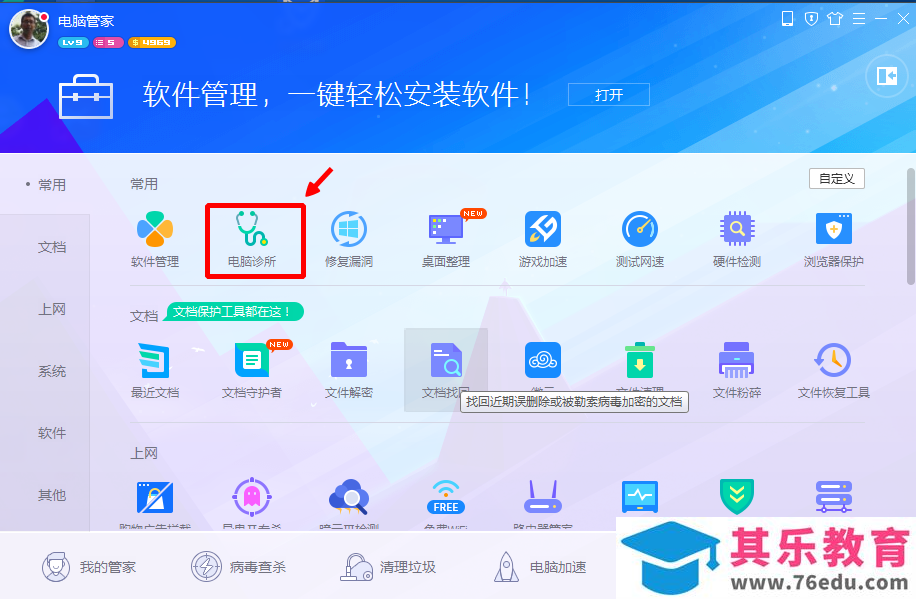Viewport: 916px width, 599px height.
Task: Click the briefcase toolbox icon
Action: (x=86, y=96)
